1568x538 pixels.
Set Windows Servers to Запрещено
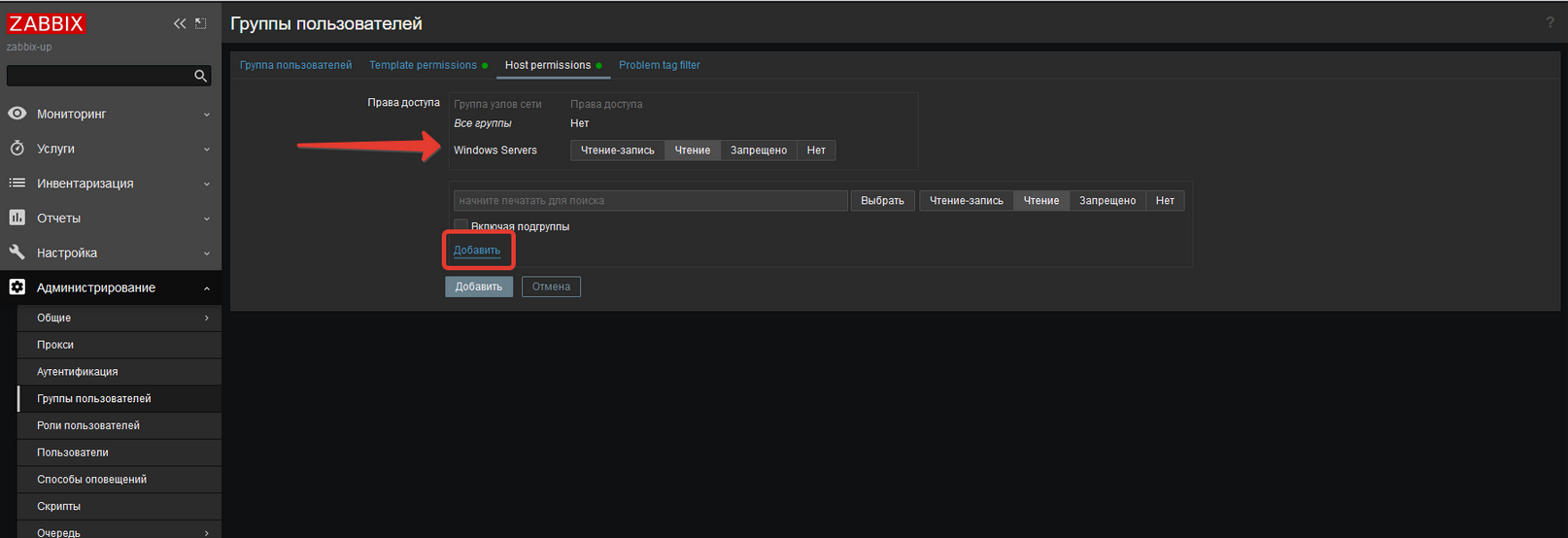tap(759, 151)
